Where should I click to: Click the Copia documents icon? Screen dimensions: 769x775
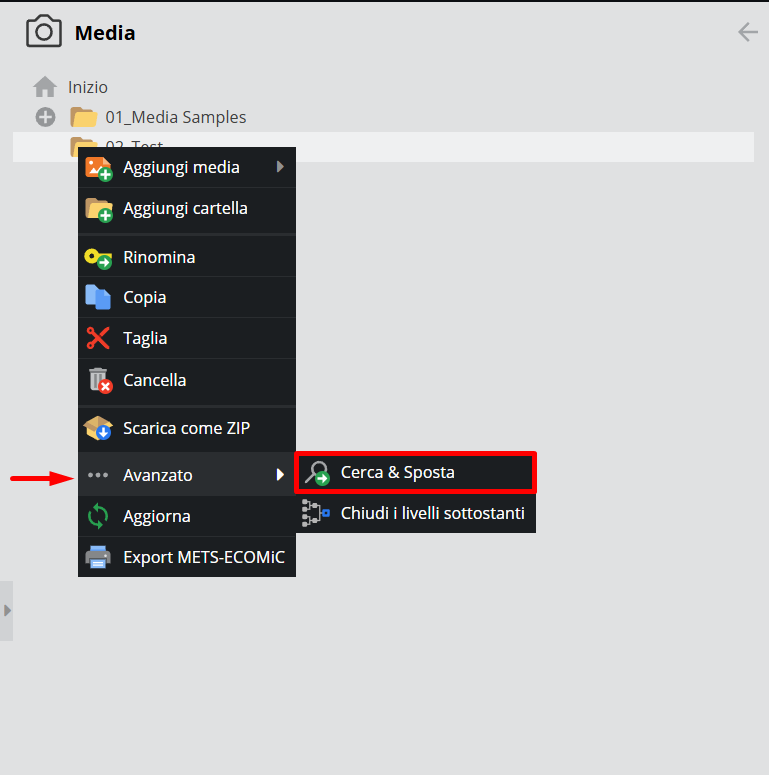98,297
